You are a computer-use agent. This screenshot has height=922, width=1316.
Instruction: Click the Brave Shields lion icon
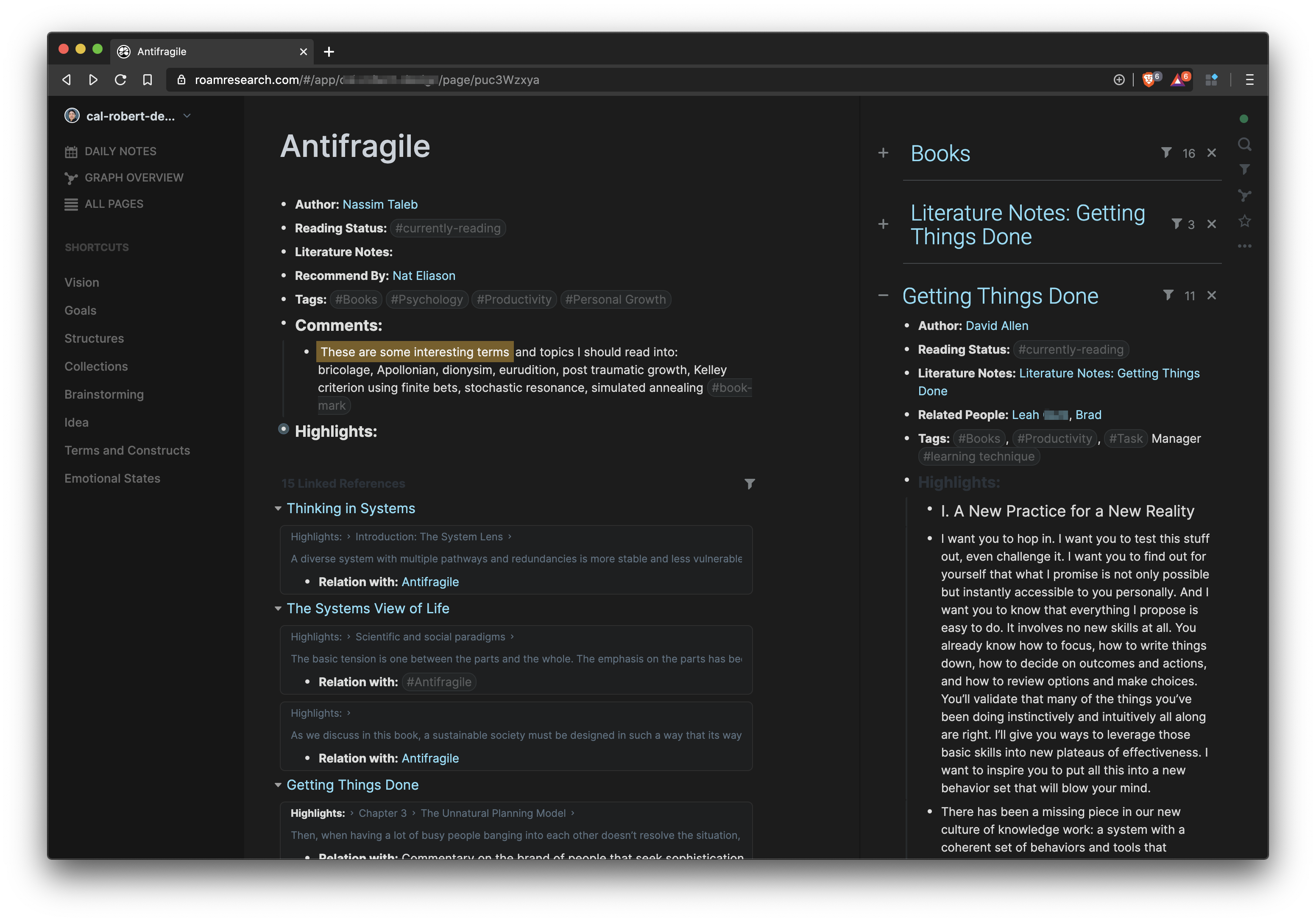(x=1148, y=80)
